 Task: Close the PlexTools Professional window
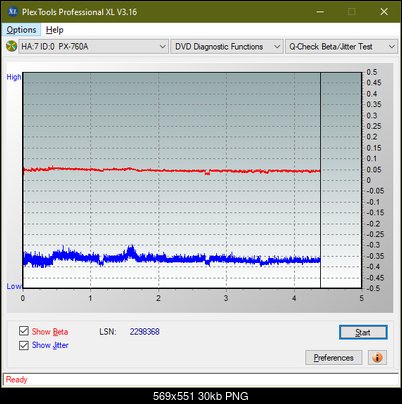(x=384, y=12)
